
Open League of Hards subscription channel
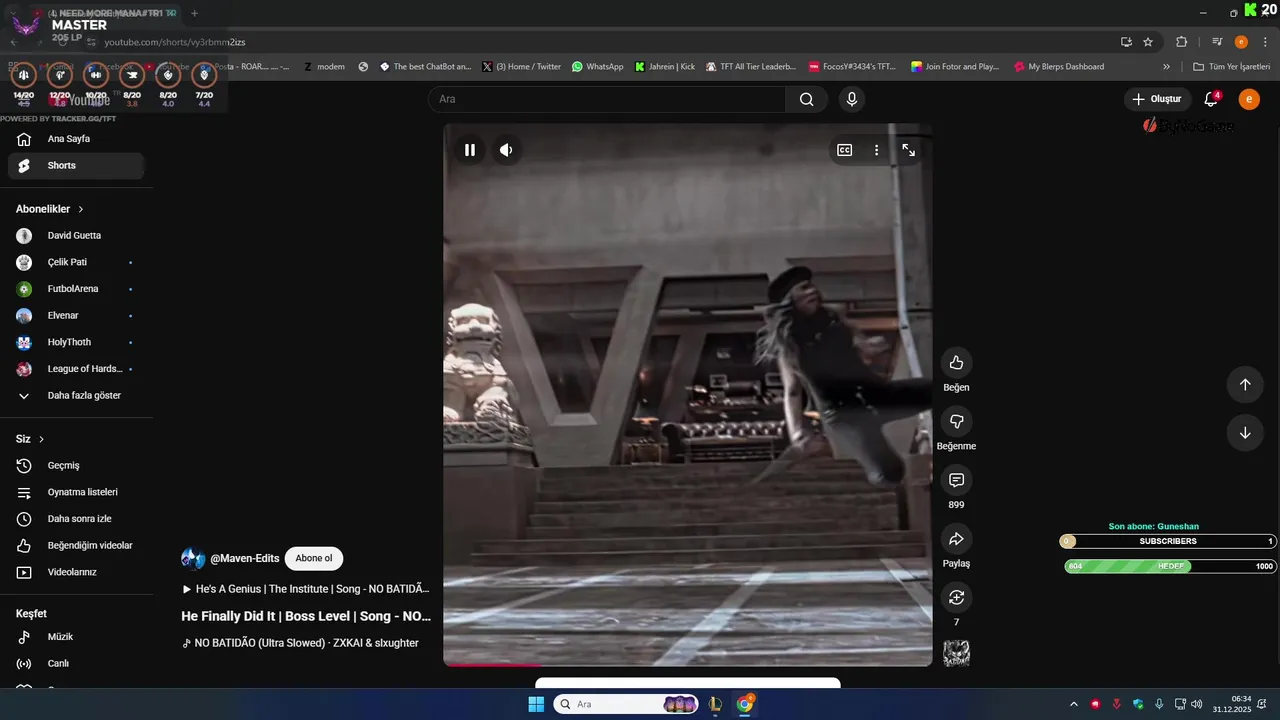click(76, 369)
